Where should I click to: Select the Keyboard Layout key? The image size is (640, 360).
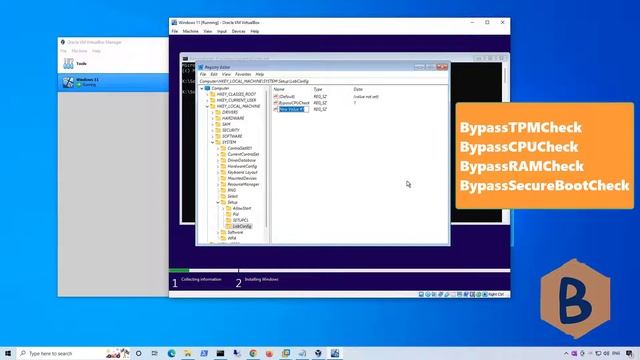pos(242,172)
